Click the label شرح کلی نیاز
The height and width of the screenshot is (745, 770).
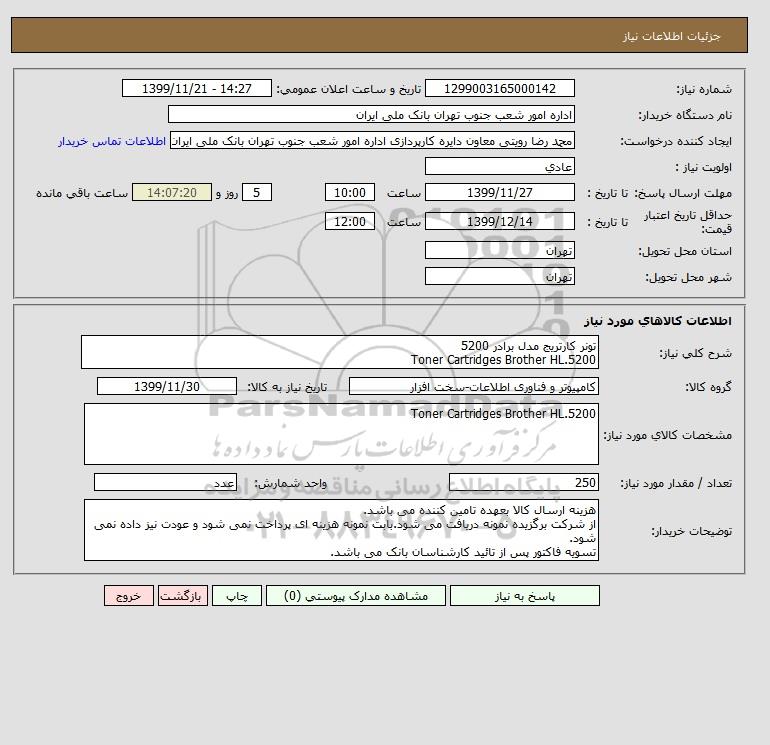click(695, 353)
